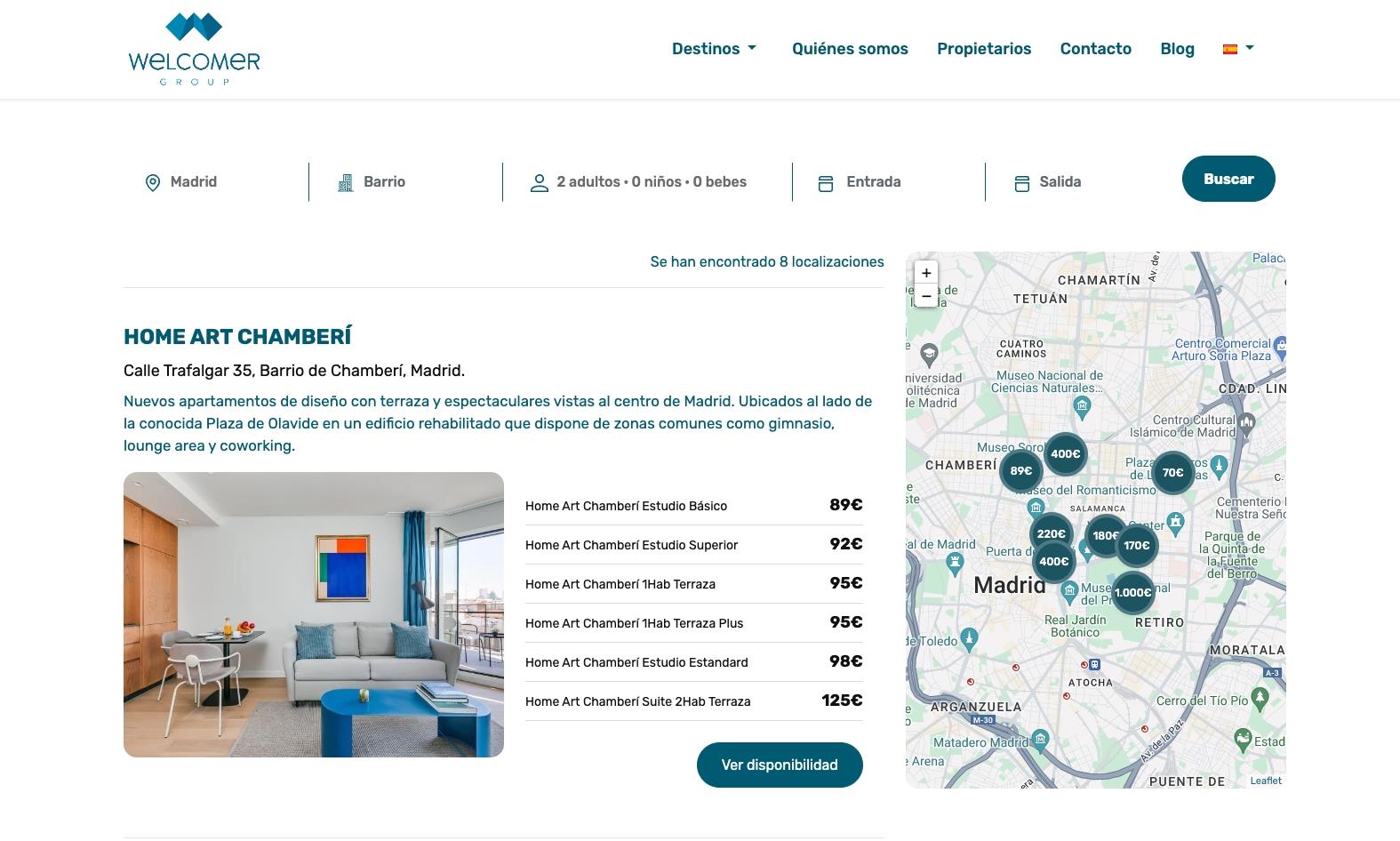Click the 70€ map marker
Viewport: 1400px width, 841px height.
tap(1172, 473)
